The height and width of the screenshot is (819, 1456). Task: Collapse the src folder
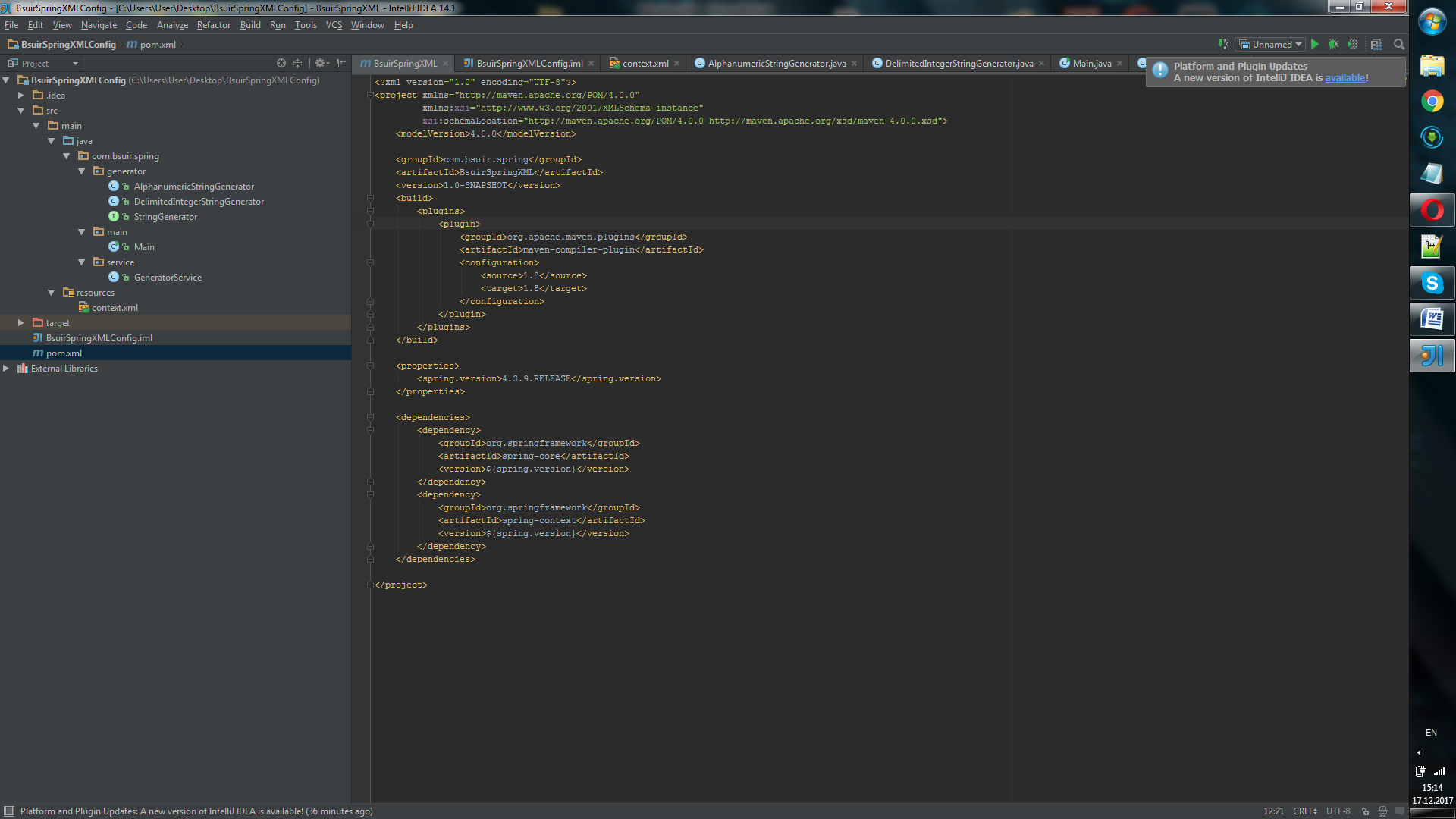(21, 111)
